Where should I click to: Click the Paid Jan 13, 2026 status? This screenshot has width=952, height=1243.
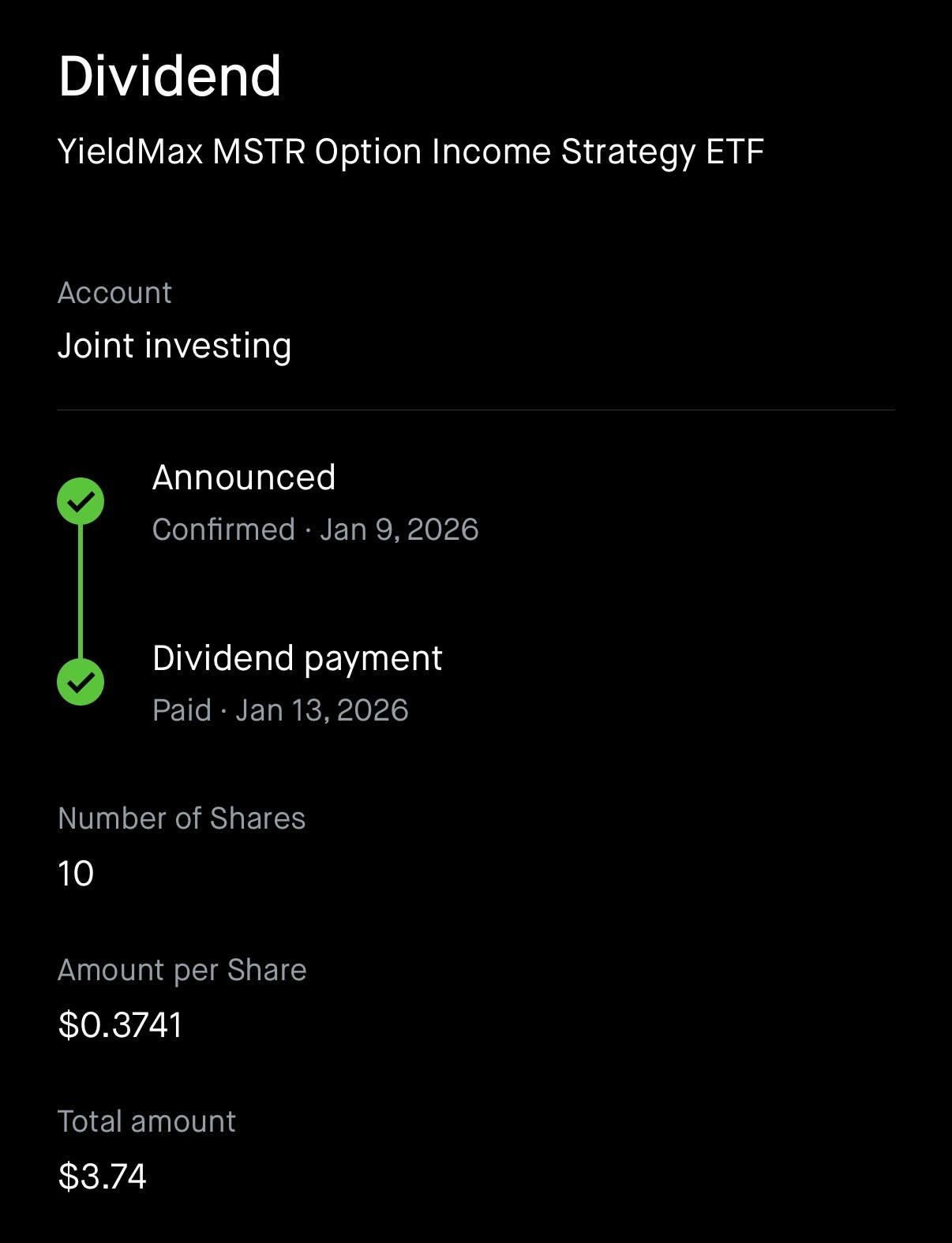click(280, 710)
